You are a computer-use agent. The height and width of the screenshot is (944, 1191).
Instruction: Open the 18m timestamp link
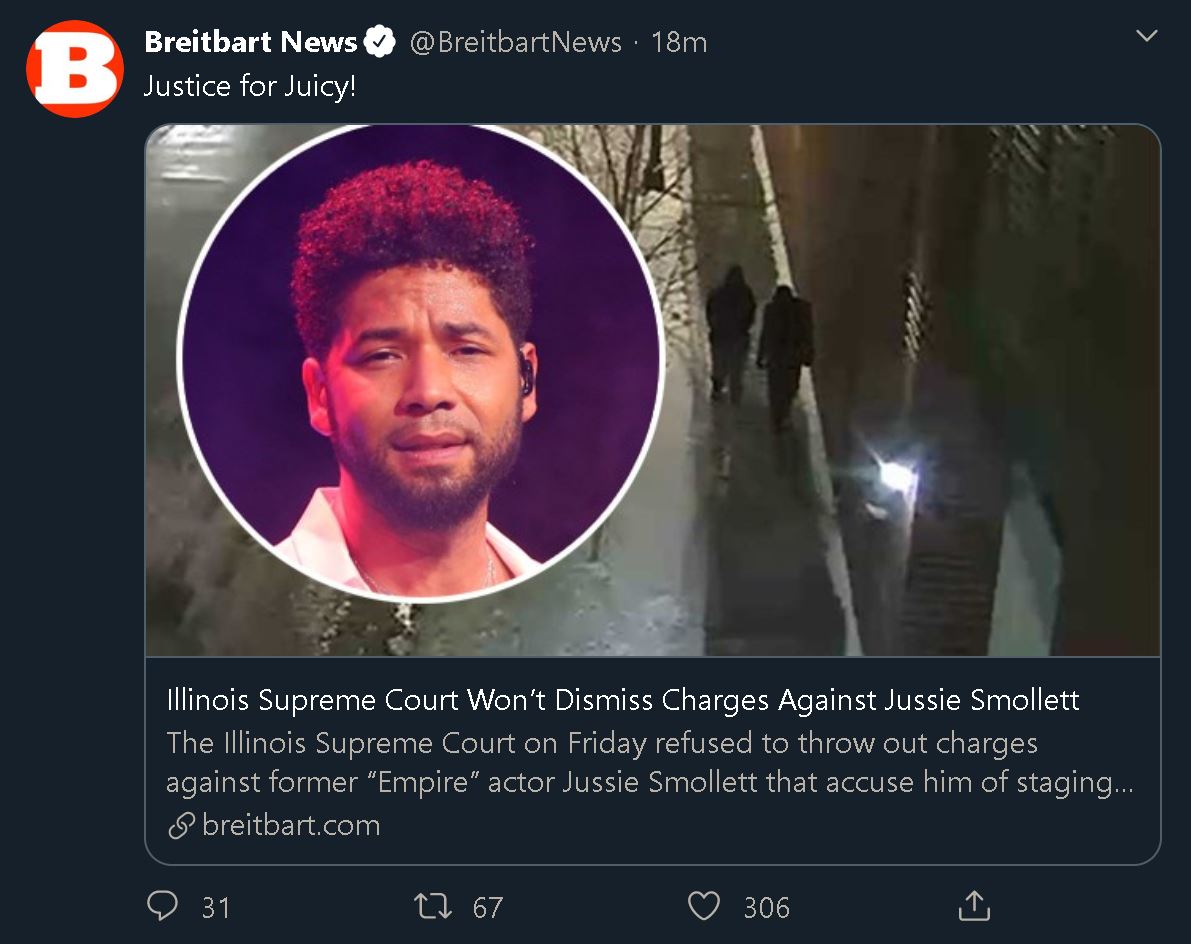(678, 43)
